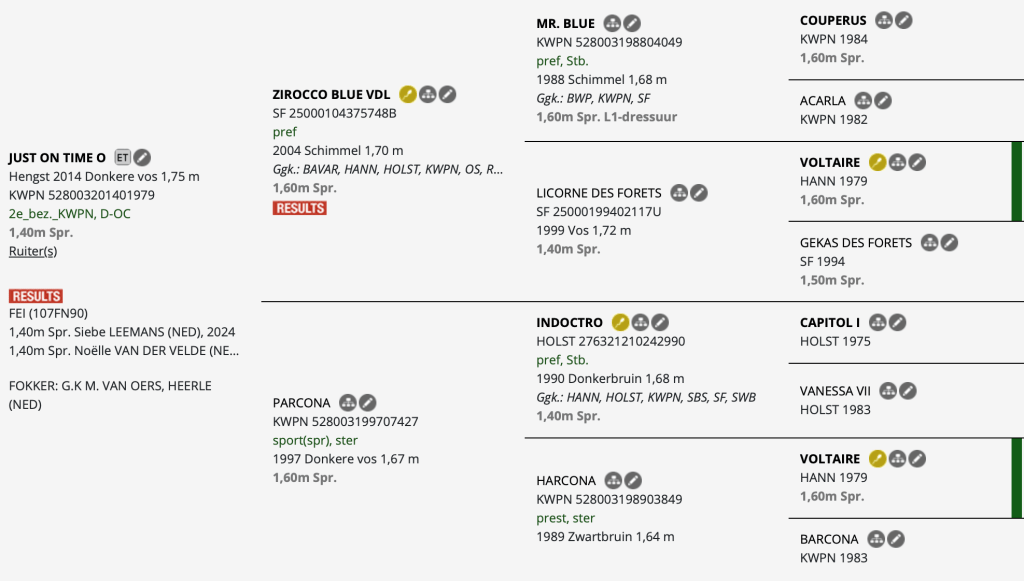Select the Indoctro horse name
Screen dimensions: 1024x581
(x=570, y=323)
